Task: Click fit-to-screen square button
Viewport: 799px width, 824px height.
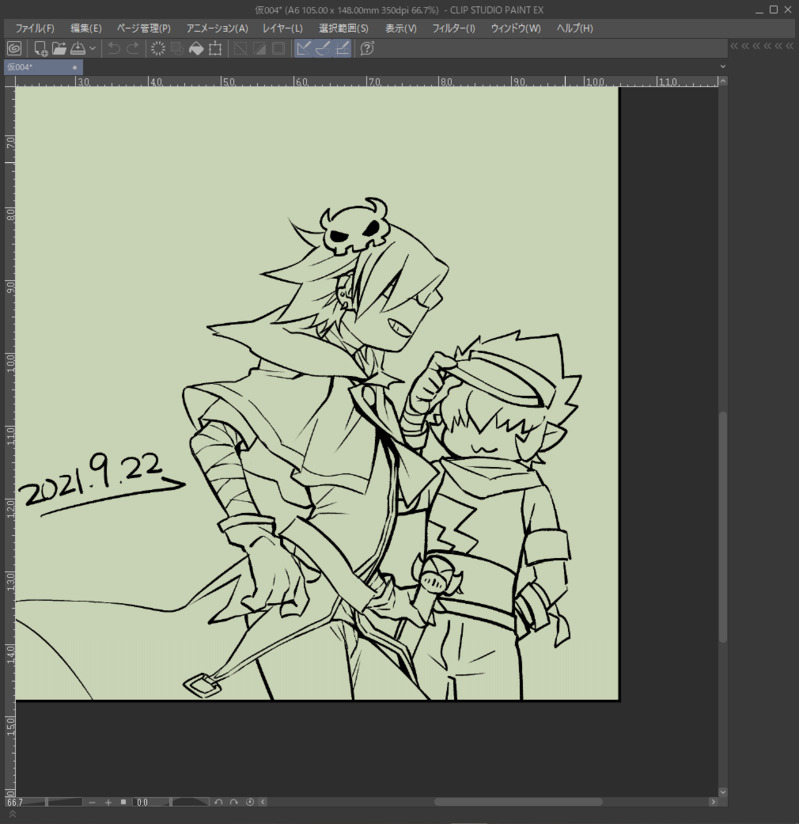Action: [124, 802]
